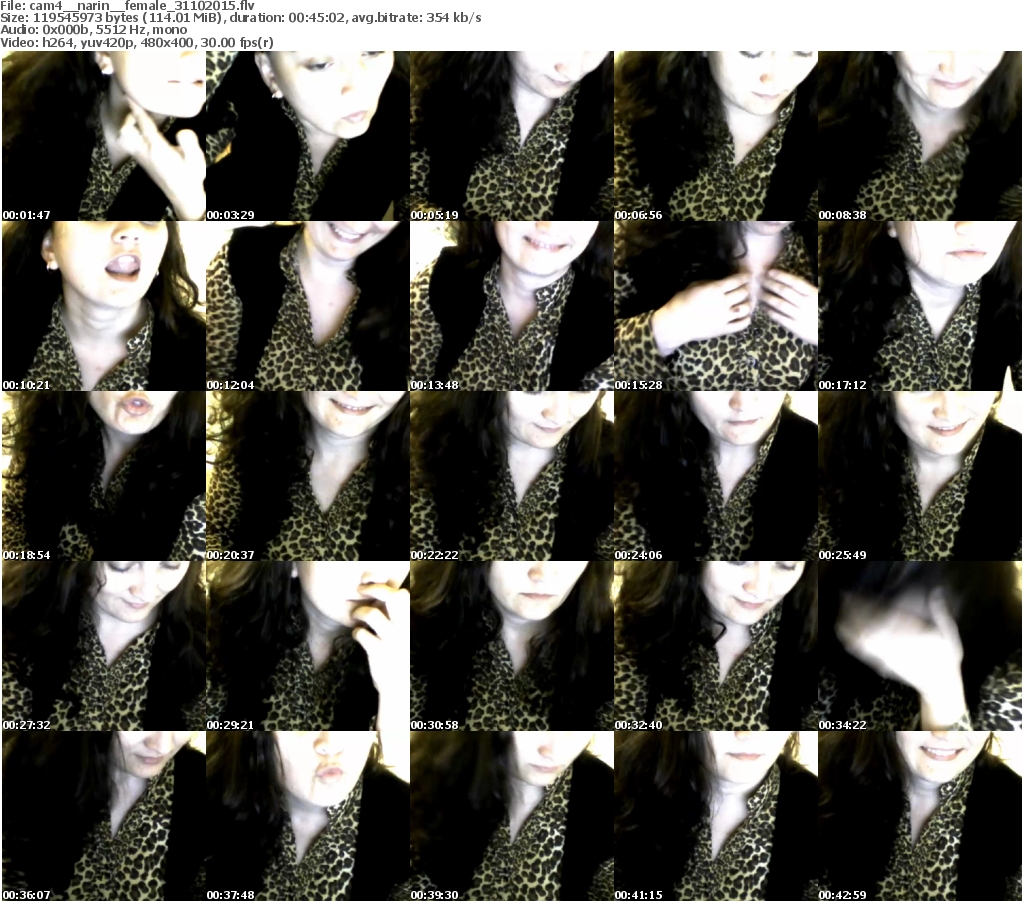Click the thumbnail stamped 00:27:32
The width and height of the screenshot is (1024, 901).
(104, 646)
